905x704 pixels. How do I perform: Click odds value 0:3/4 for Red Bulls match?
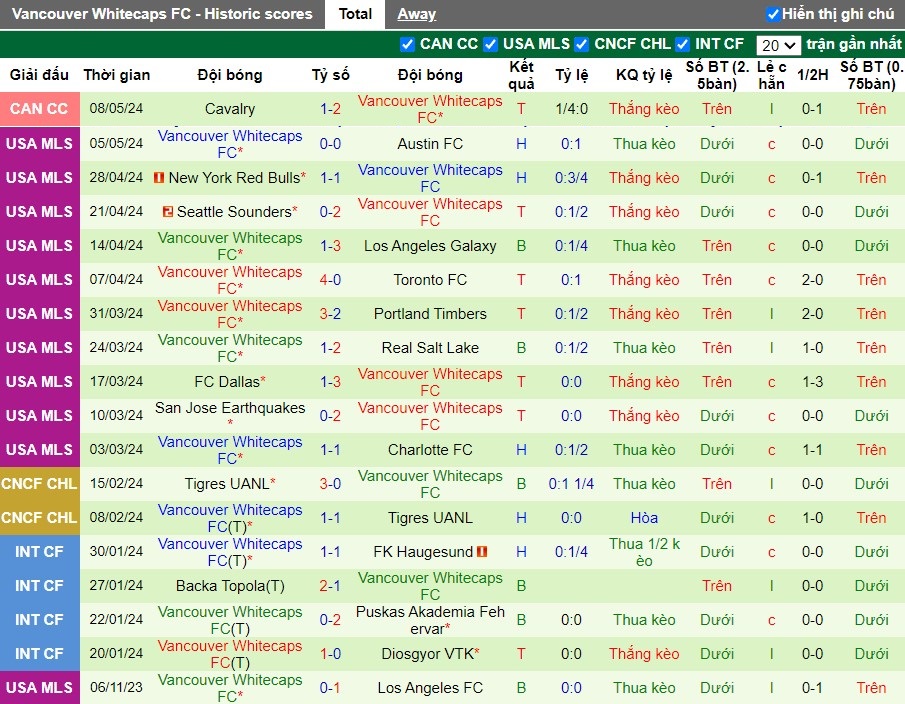(x=571, y=178)
